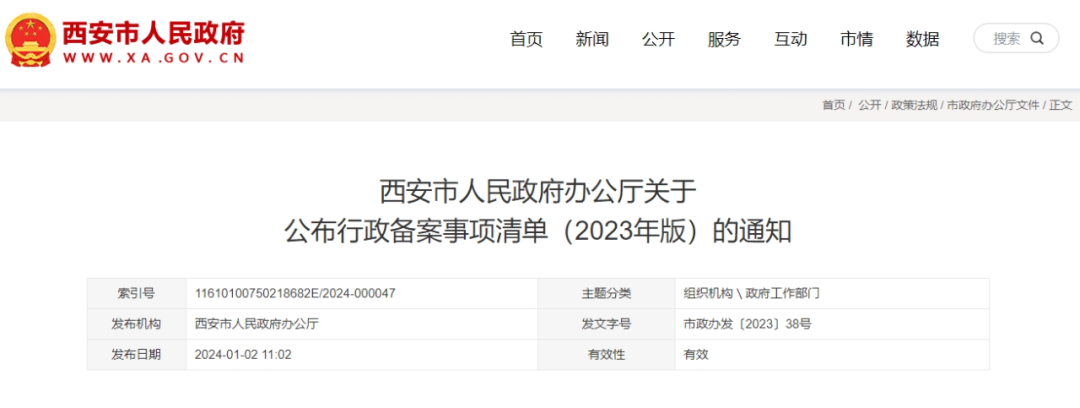
Task: Click the title line 西安市人民政府办公厅关于
Action: 539,192
